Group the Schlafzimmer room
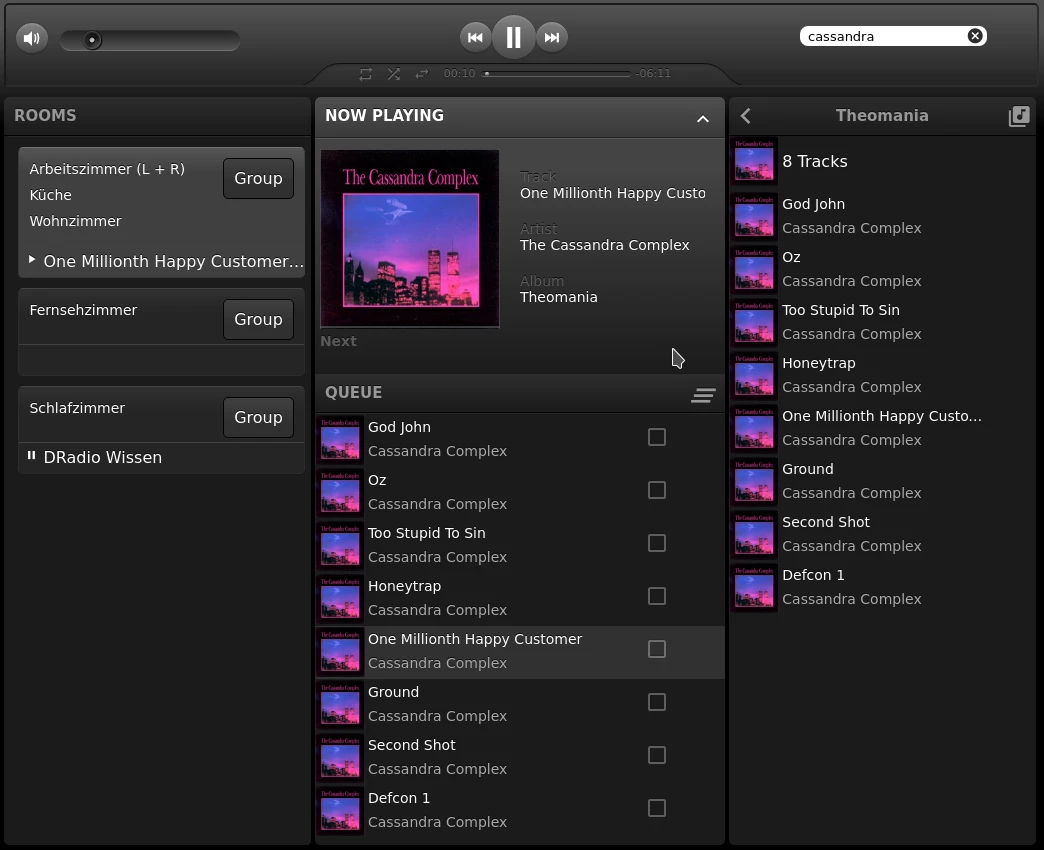This screenshot has height=850, width=1044. (x=258, y=417)
